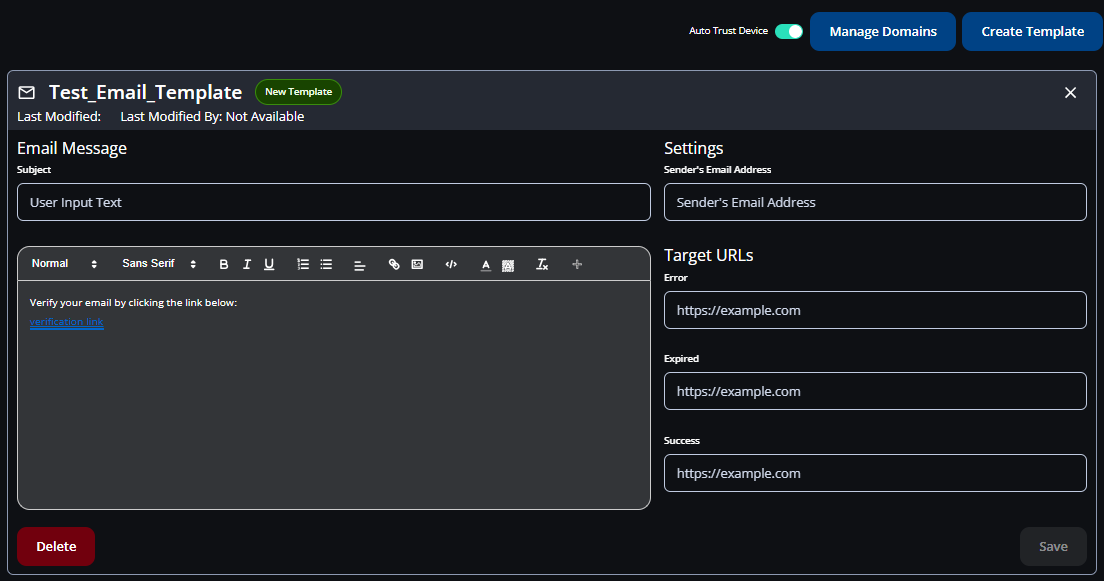Click the New Template badge
Viewport: 1104px width, 581px height.
tap(299, 92)
